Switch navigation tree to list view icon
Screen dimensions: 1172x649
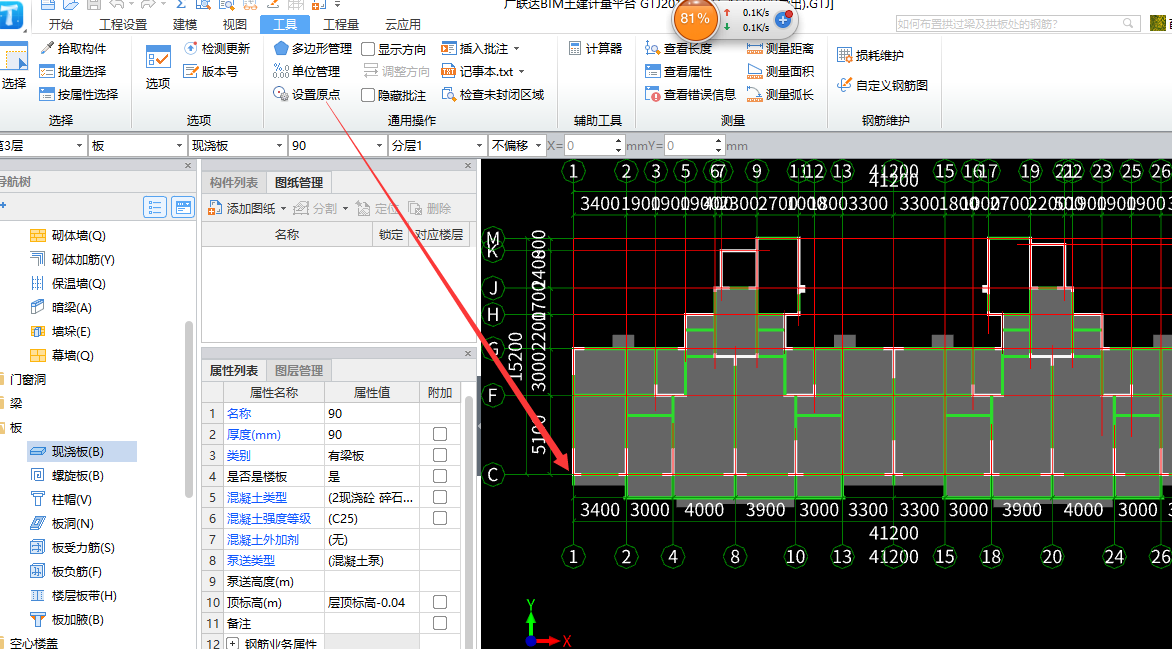(155, 207)
